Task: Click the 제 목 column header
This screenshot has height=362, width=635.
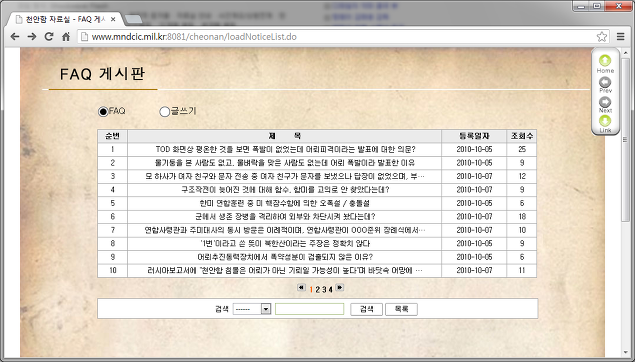Action: [x=285, y=136]
